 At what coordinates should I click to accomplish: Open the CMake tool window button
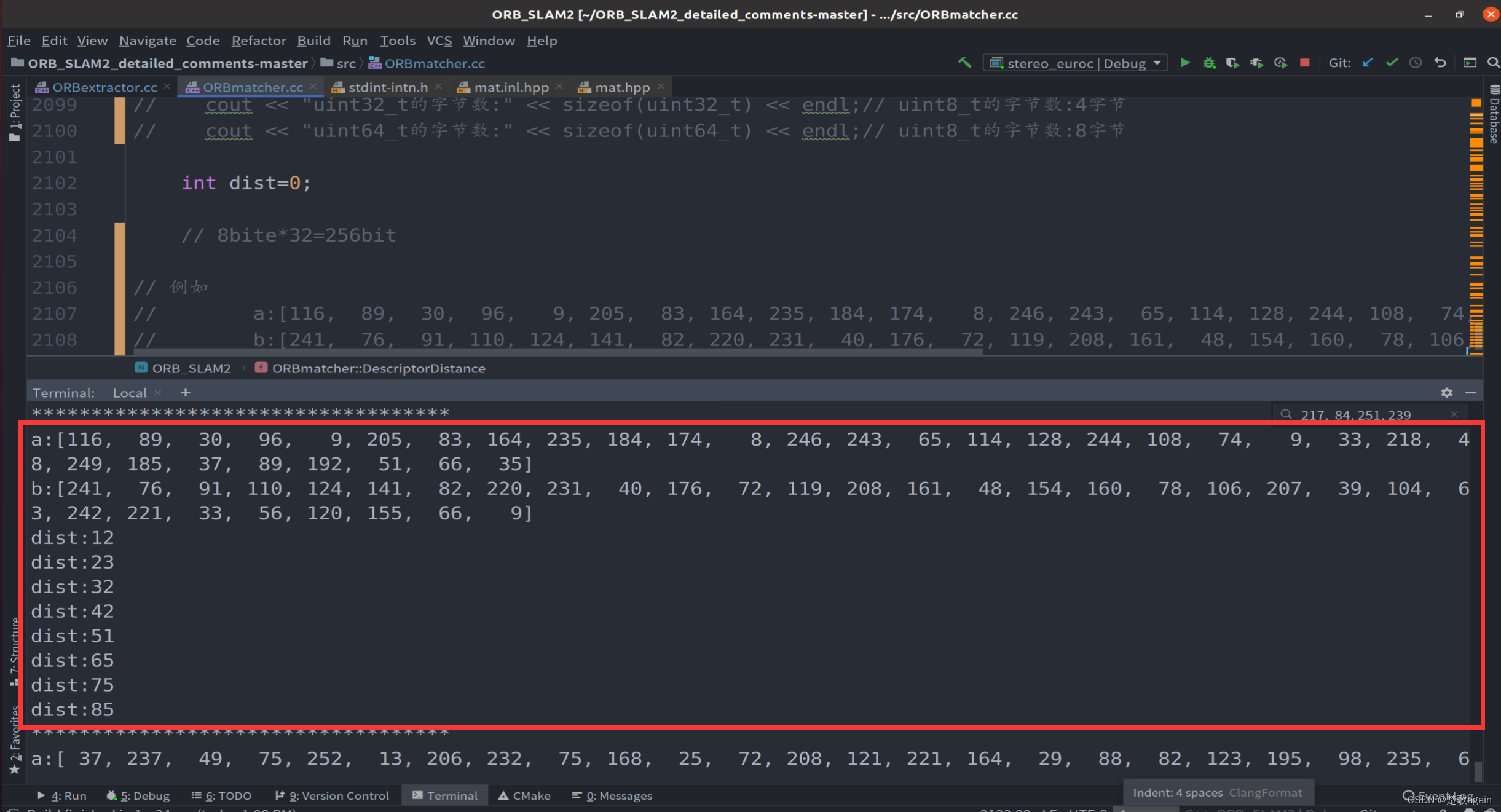point(524,795)
